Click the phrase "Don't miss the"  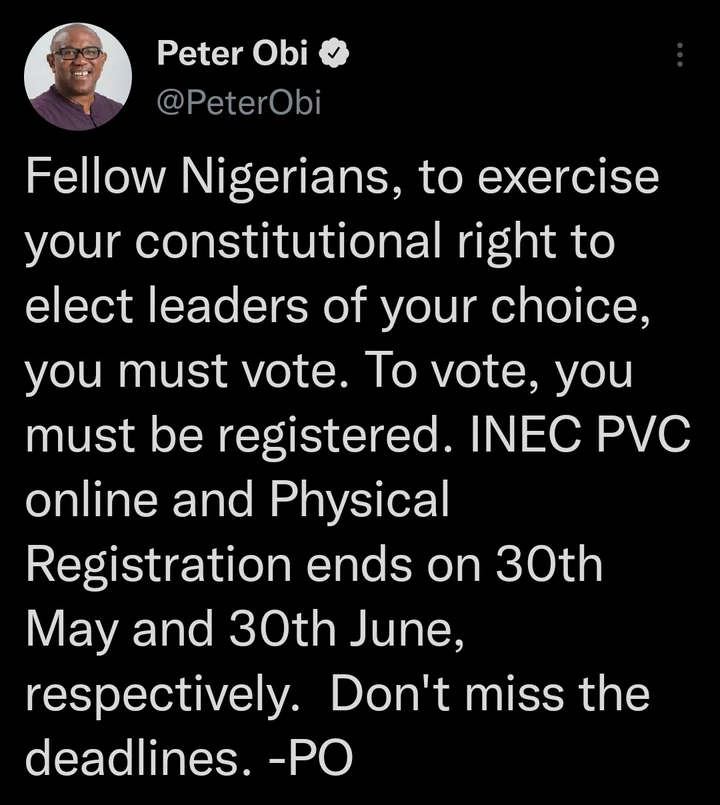(x=490, y=695)
